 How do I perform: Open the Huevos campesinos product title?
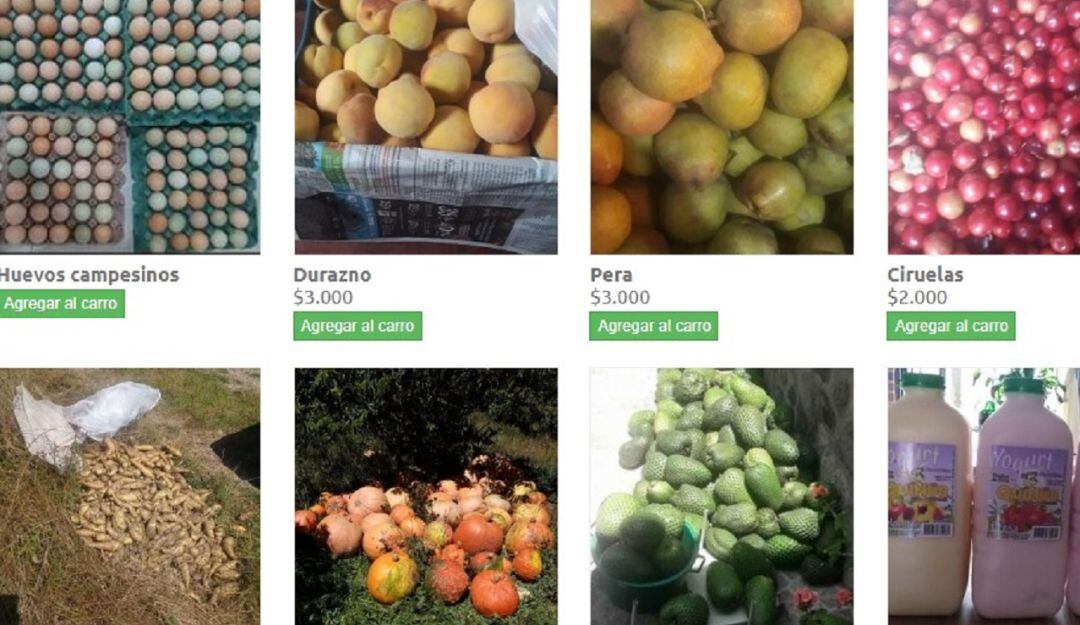pyautogui.click(x=89, y=275)
